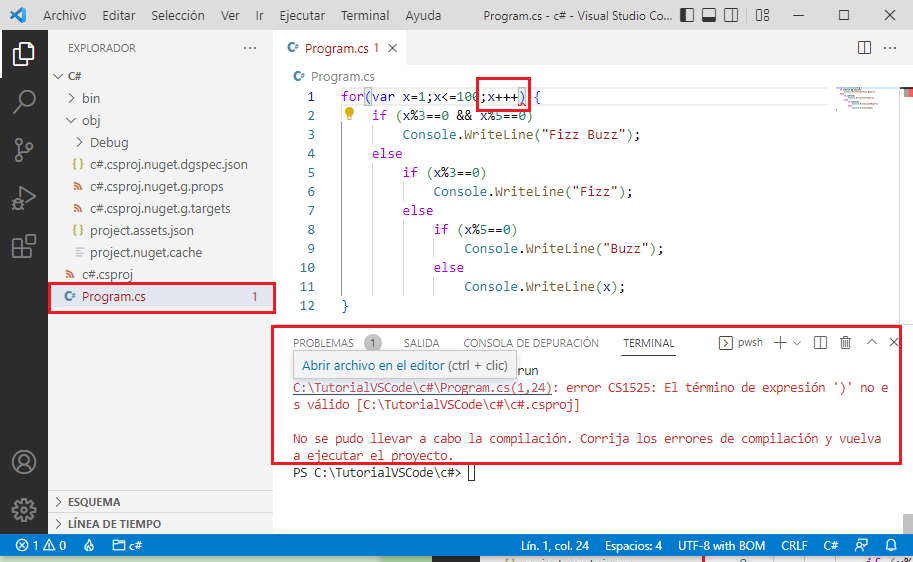Open the Ayuda menu
The height and width of the screenshot is (562, 913).
(x=423, y=16)
